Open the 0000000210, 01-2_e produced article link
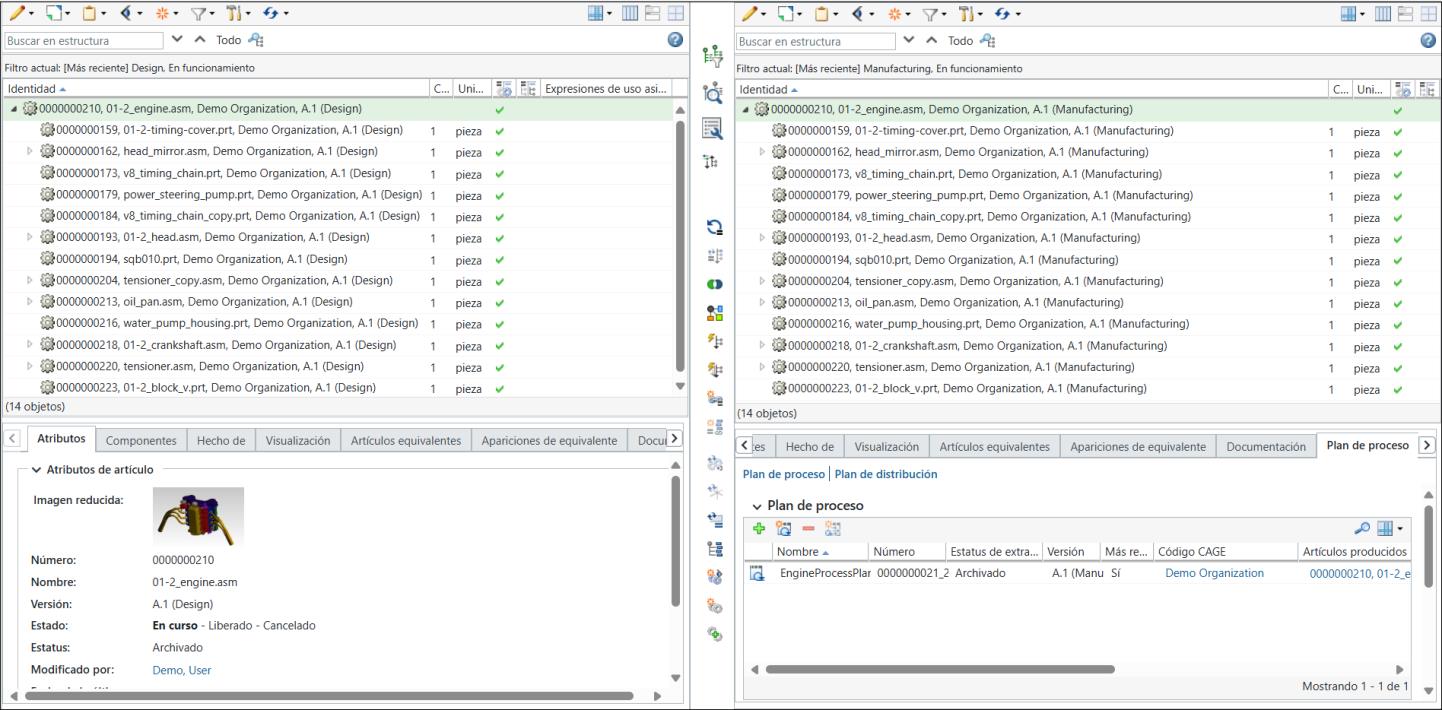Screen dimensions: 1442x710 coord(1358,573)
